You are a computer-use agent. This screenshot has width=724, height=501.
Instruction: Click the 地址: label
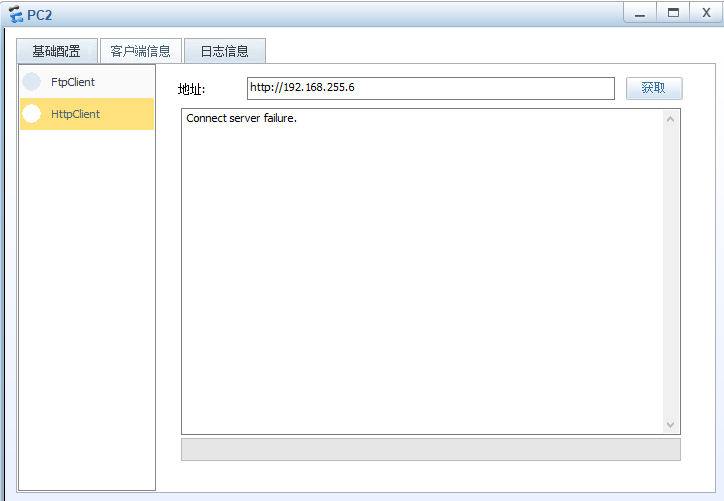click(x=192, y=89)
